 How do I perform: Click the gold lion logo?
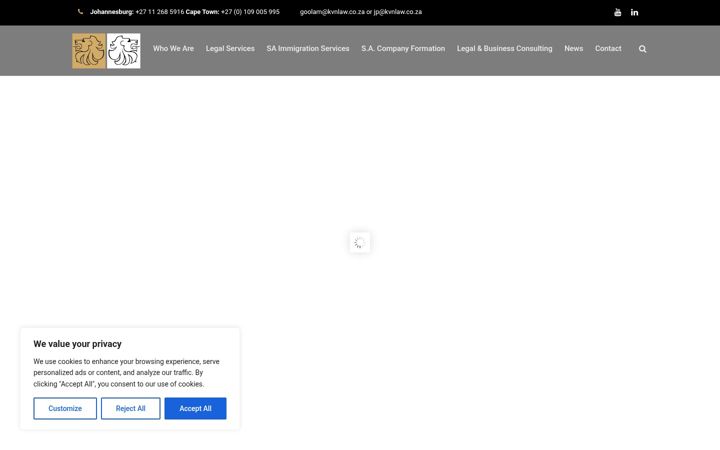[x=89, y=51]
